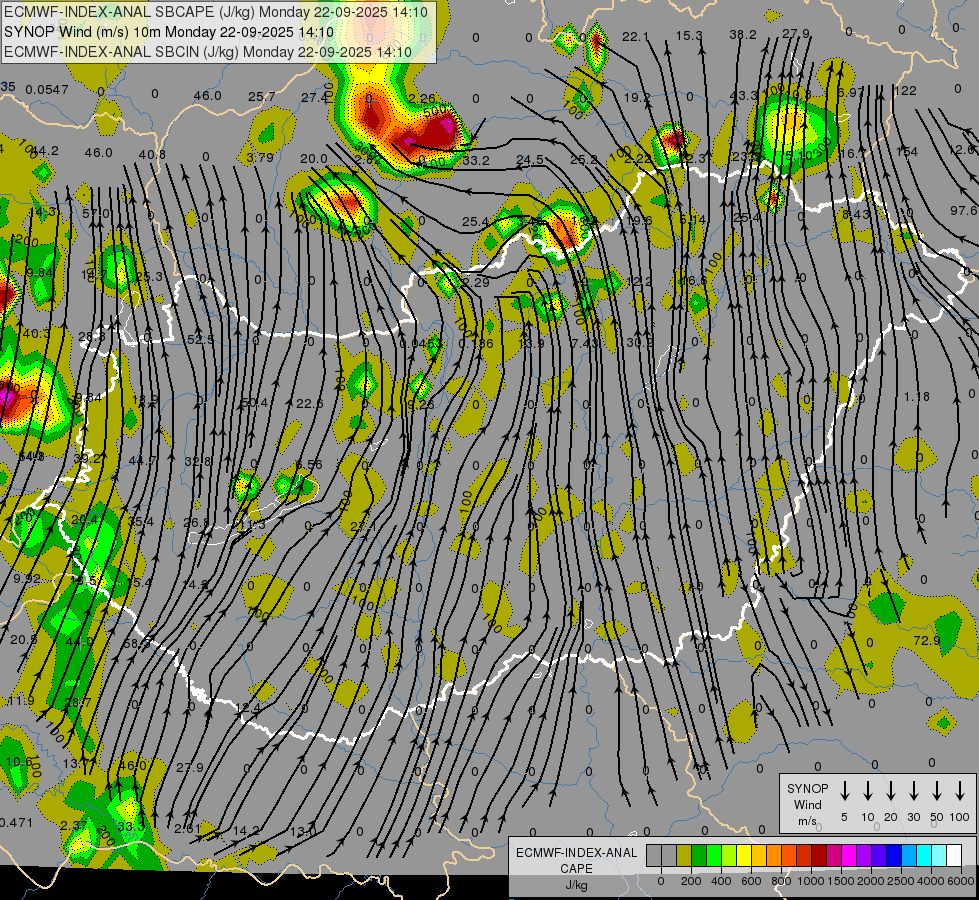The width and height of the screenshot is (979, 900).
Task: Click the 122 value on the map
Action: [x=905, y=91]
